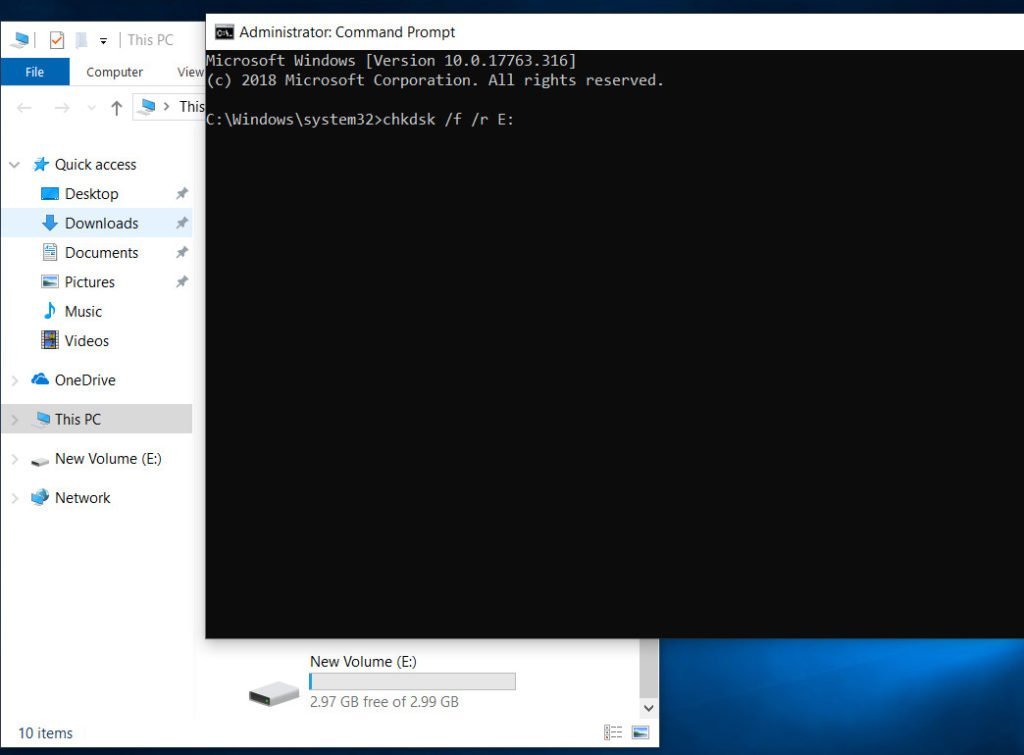Open the recent locations dropdown arrow

(x=92, y=107)
